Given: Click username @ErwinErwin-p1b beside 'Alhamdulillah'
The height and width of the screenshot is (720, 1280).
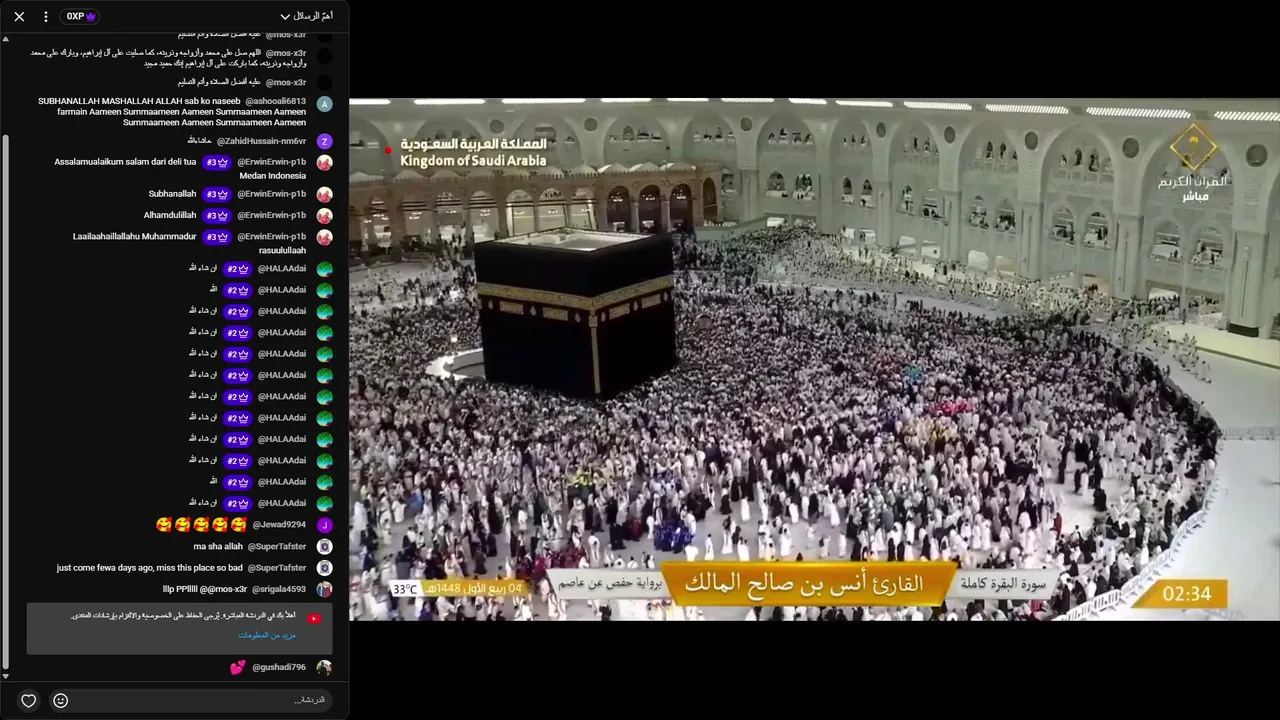Looking at the screenshot, I should click(271, 215).
